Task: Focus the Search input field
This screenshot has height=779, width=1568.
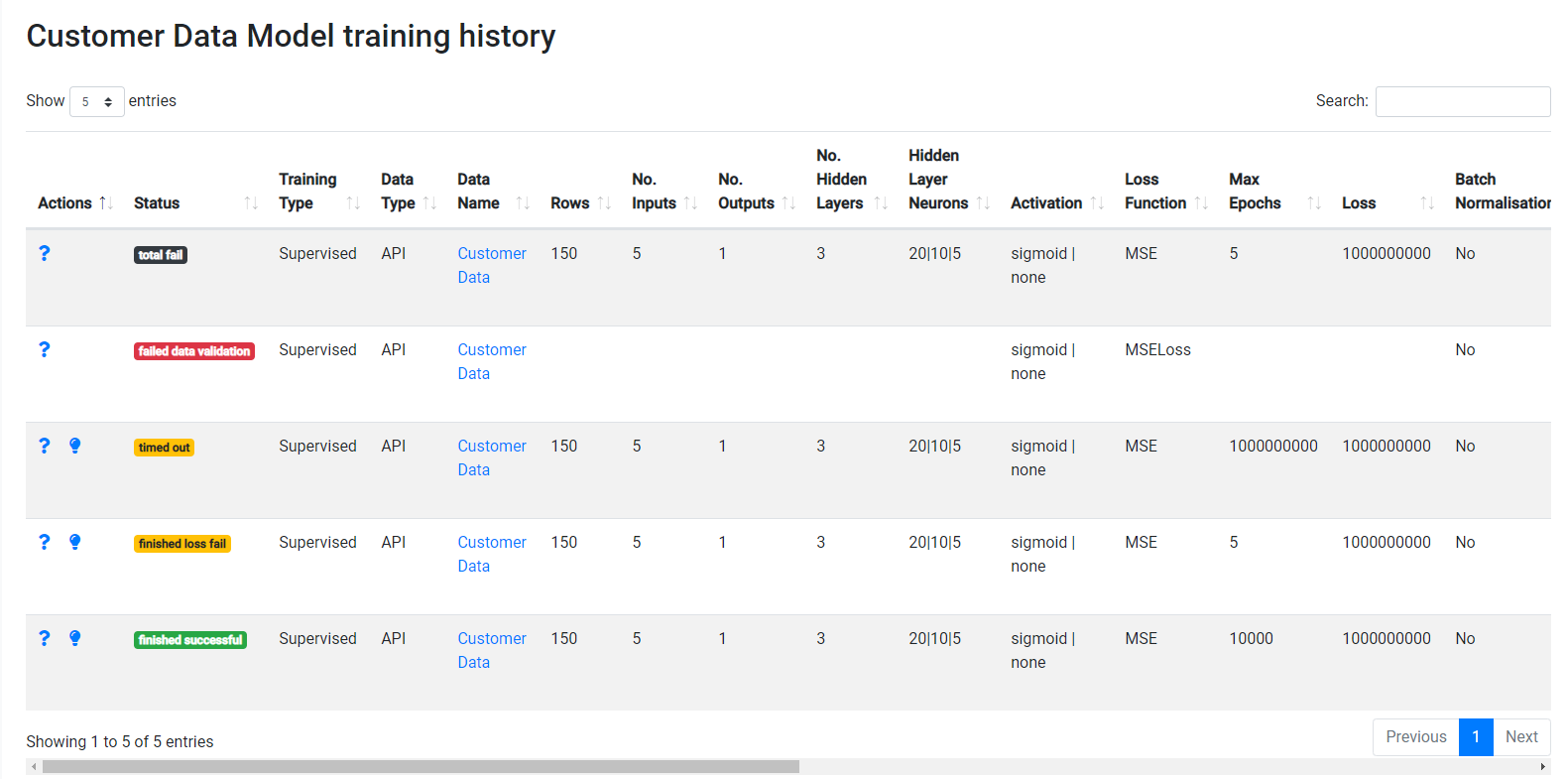Action: (1463, 101)
